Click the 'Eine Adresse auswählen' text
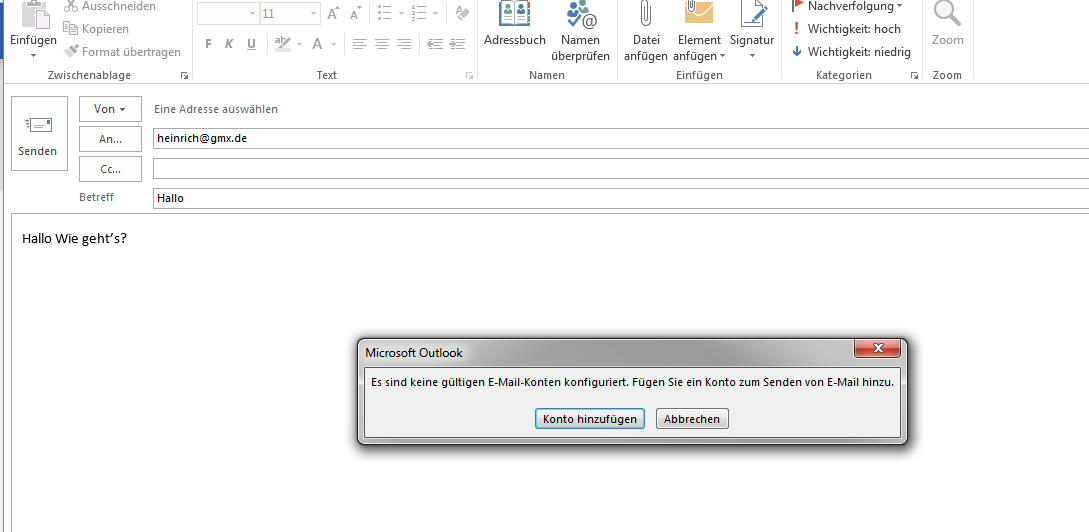This screenshot has height=532, width=1089. tap(216, 109)
